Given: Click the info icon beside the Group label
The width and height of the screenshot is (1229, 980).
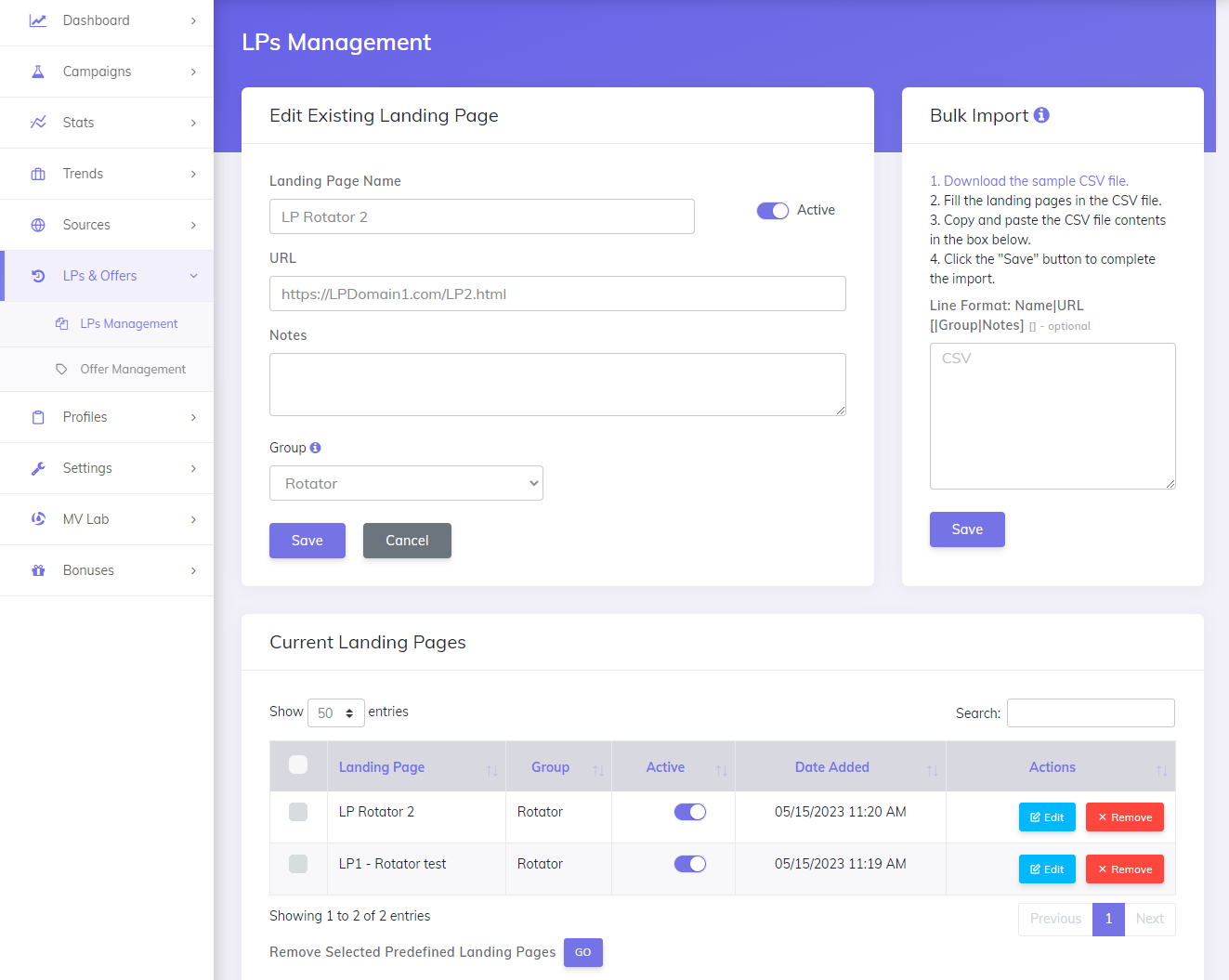Looking at the screenshot, I should 315,447.
